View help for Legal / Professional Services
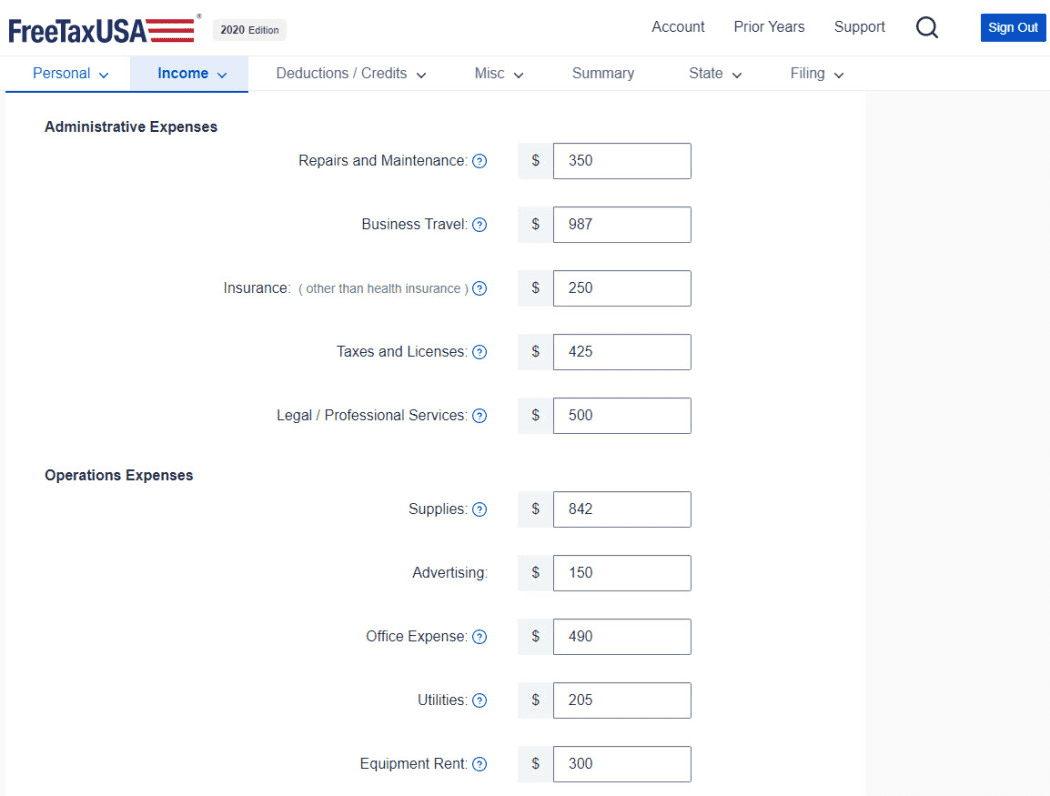 click(x=479, y=416)
